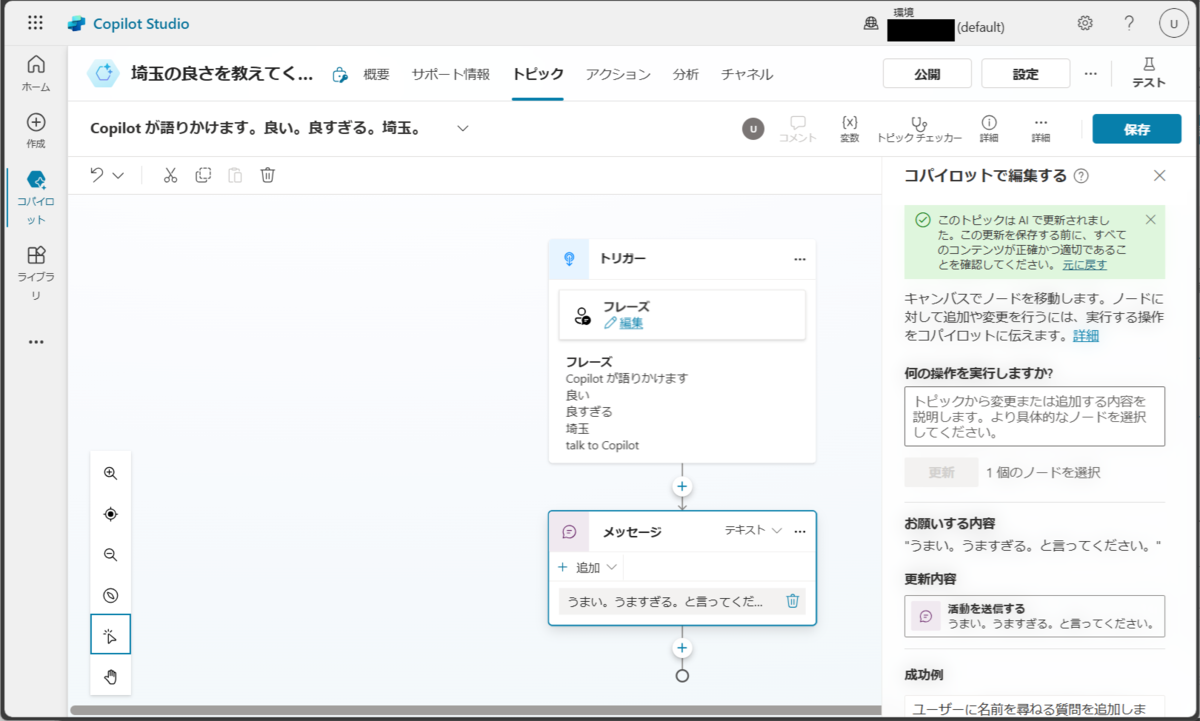
Task: Click the reset view canvas icon
Action: [111, 595]
